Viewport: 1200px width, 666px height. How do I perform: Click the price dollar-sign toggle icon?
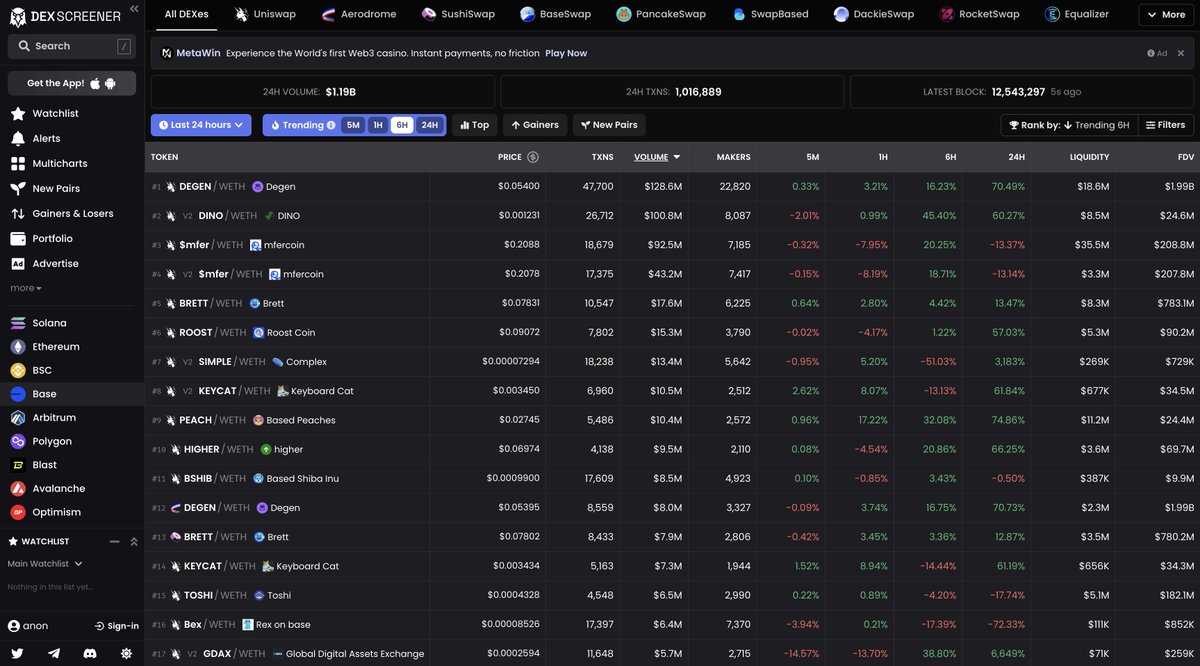tap(533, 157)
